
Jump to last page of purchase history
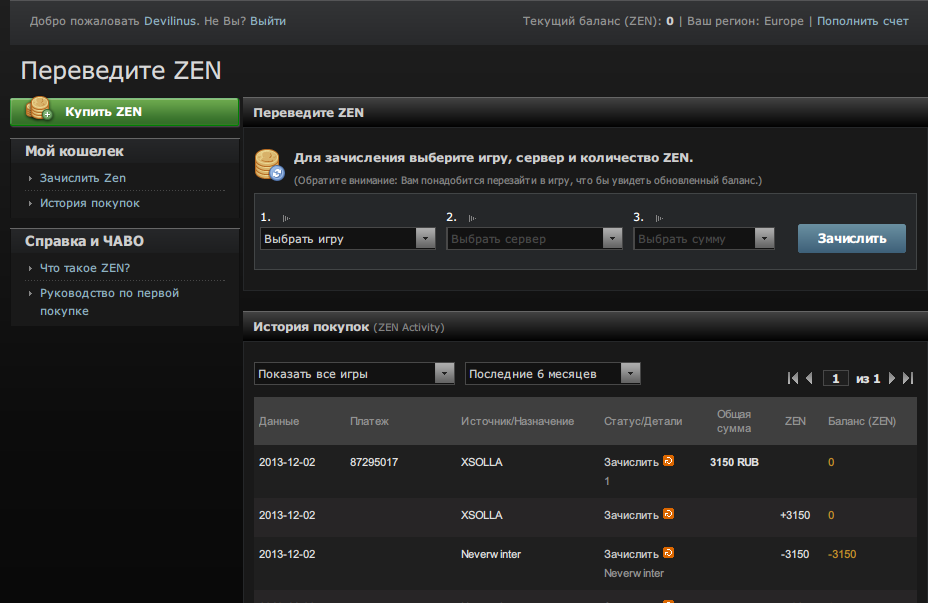click(x=908, y=378)
